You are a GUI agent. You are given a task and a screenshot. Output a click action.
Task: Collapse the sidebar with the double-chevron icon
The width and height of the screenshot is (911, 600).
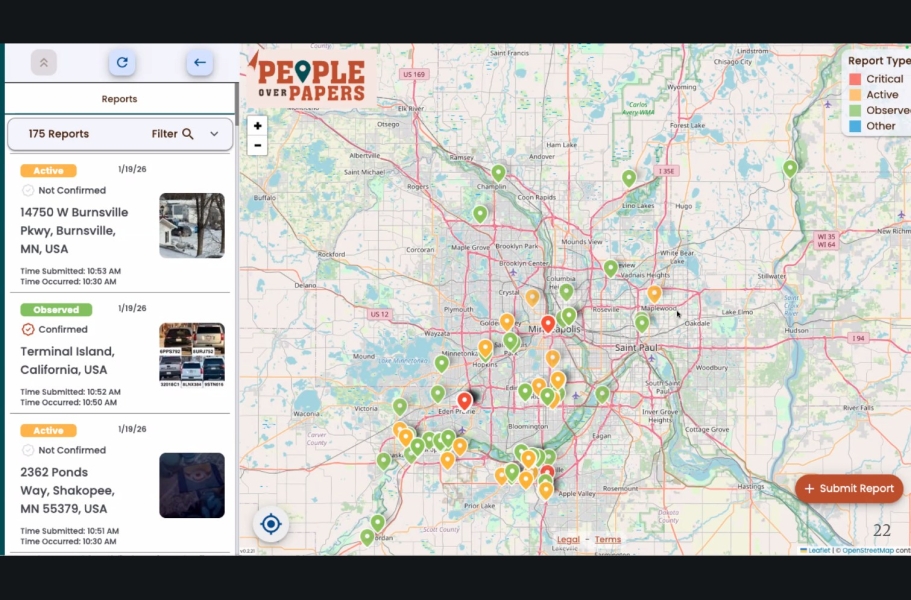coord(43,62)
